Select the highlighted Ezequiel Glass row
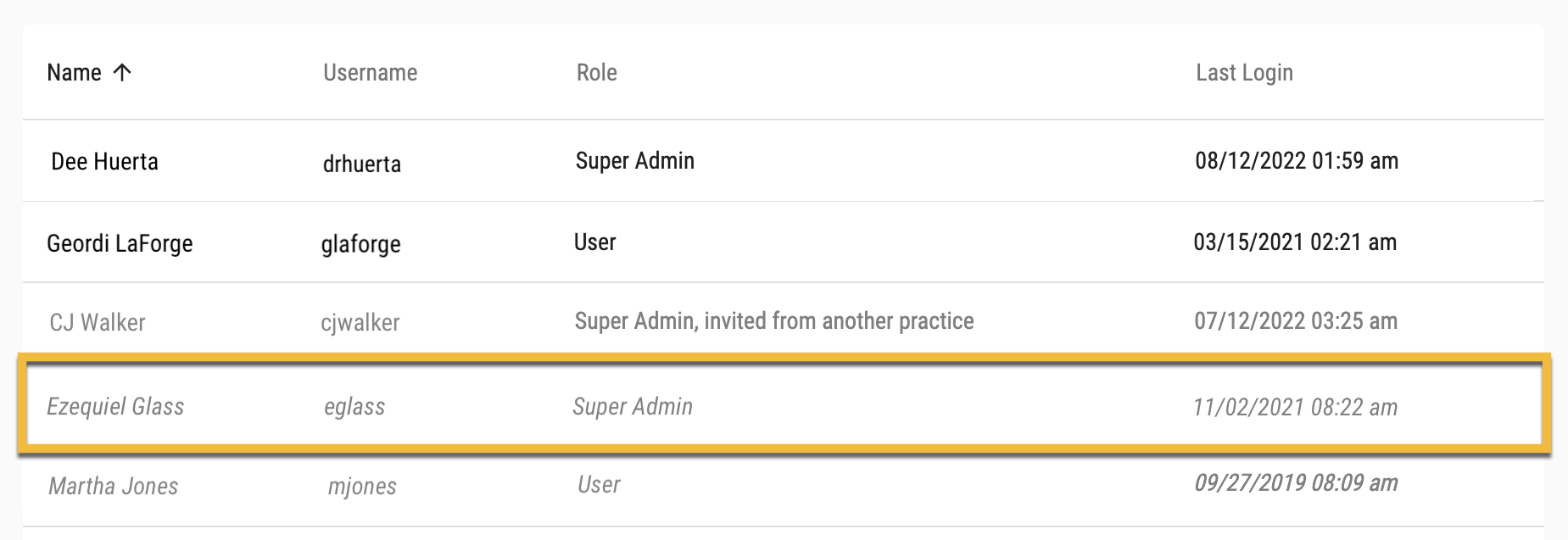 [784, 406]
